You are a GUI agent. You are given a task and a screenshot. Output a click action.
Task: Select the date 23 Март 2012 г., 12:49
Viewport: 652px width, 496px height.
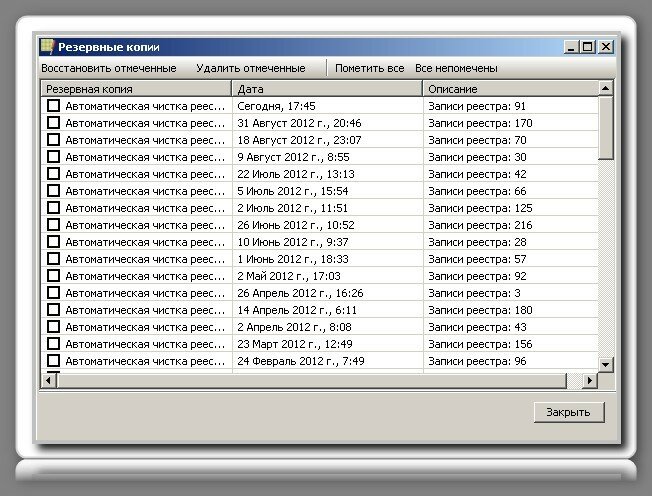click(x=295, y=344)
